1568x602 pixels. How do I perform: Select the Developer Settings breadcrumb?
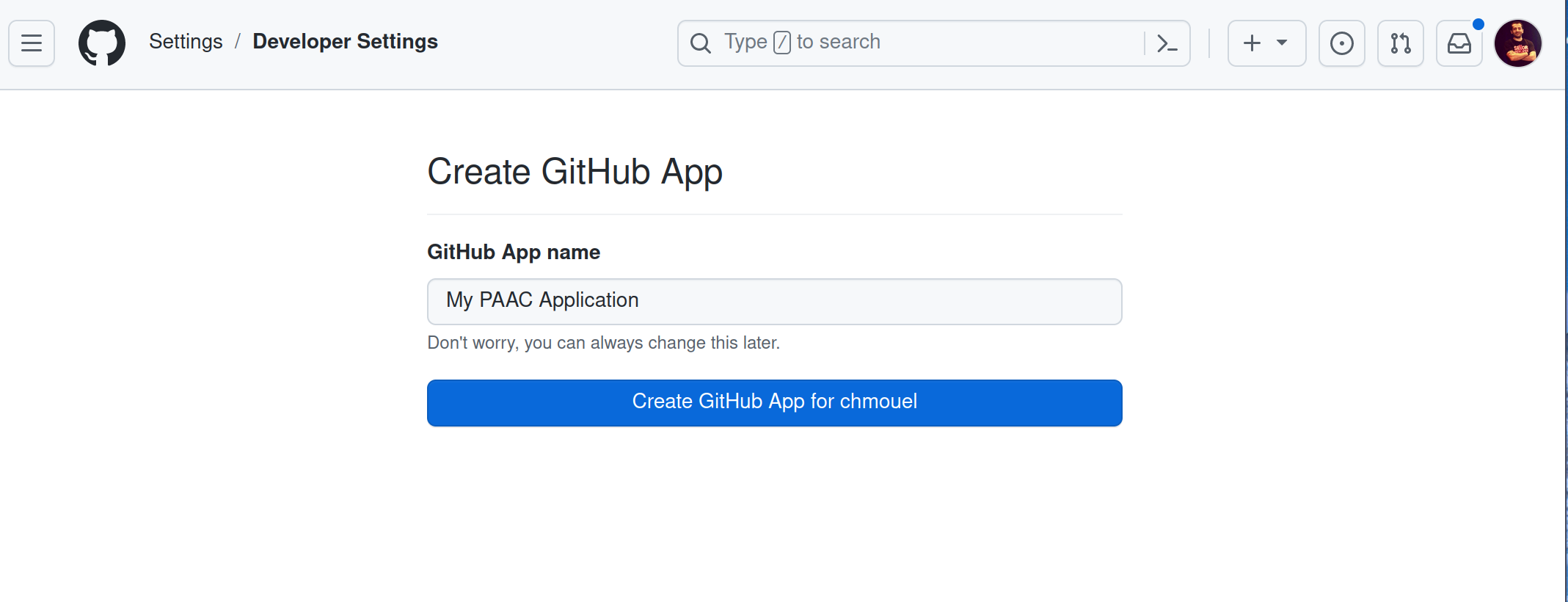(345, 42)
